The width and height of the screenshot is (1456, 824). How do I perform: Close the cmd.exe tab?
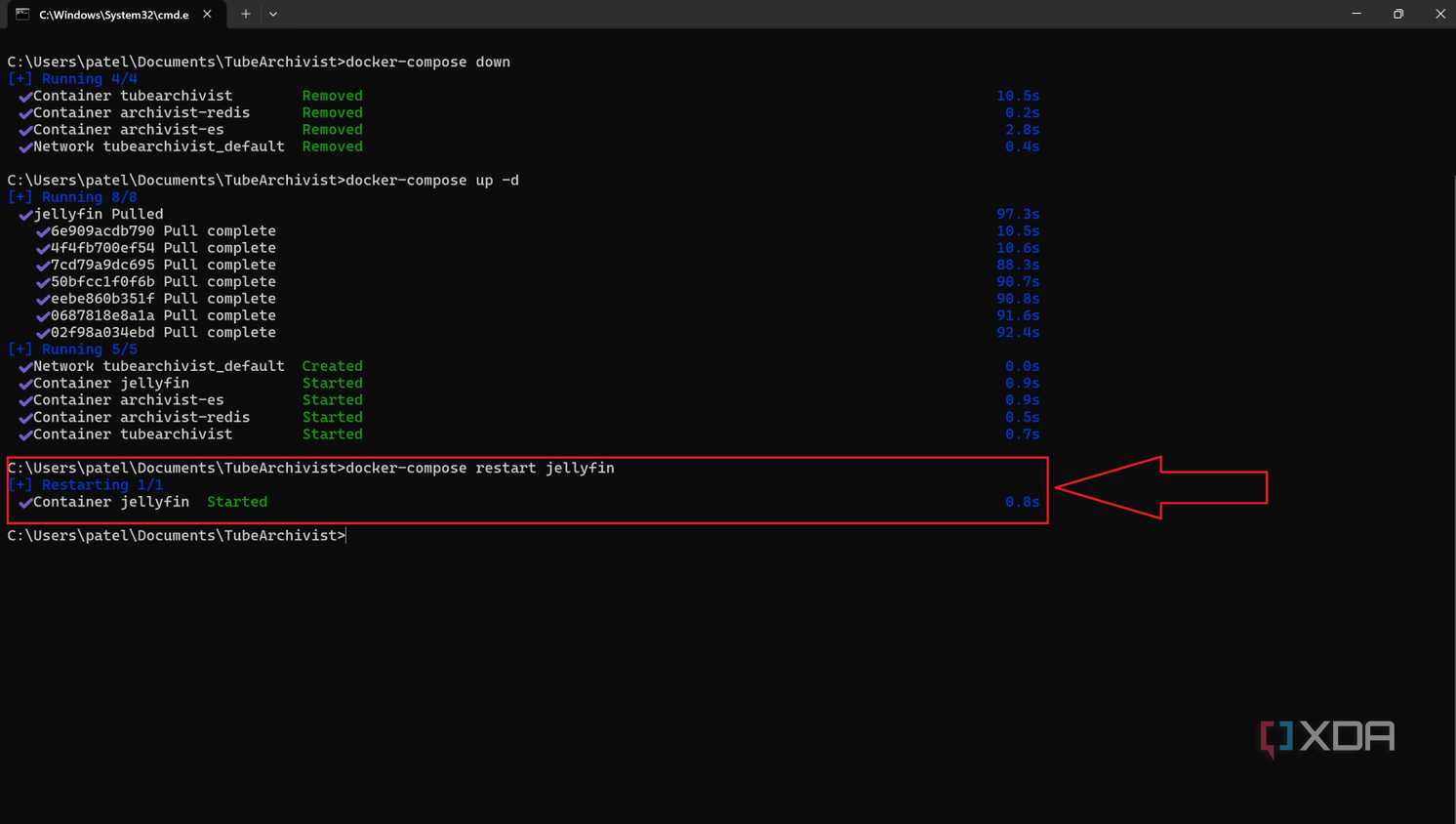click(207, 14)
